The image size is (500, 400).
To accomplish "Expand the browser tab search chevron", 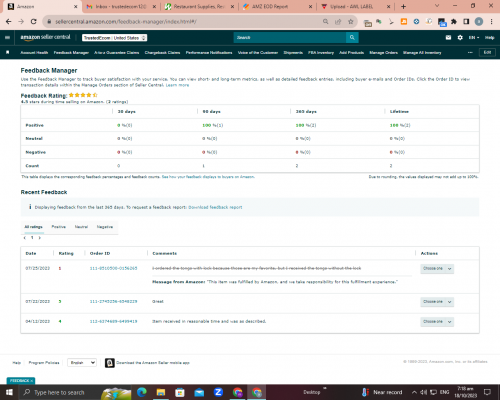I will click(x=437, y=6).
